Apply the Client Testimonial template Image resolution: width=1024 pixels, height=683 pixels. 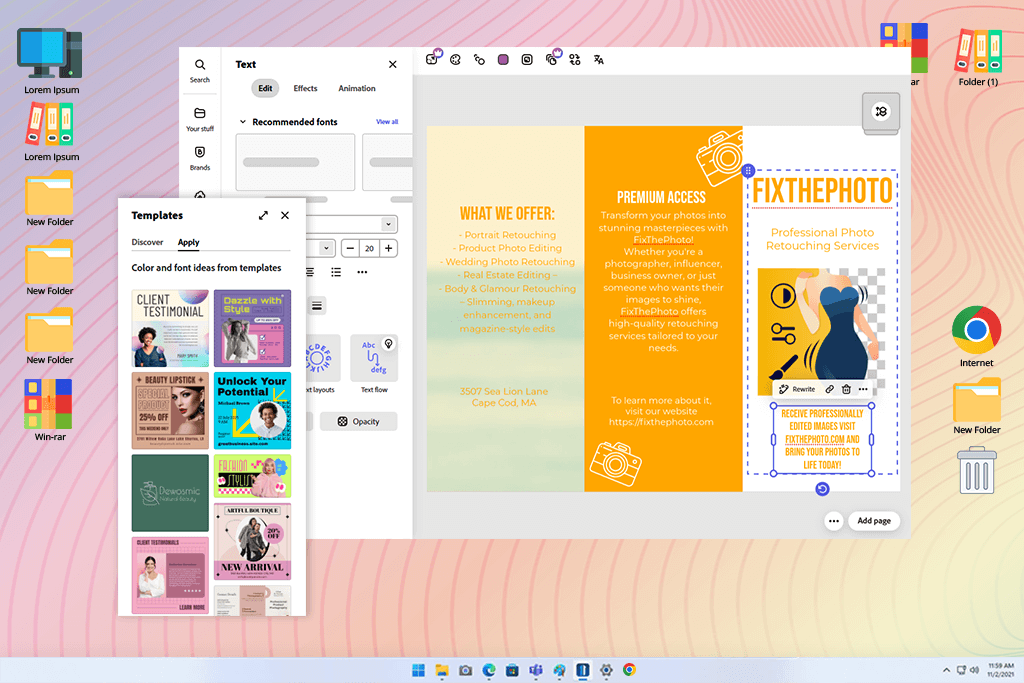(170, 328)
